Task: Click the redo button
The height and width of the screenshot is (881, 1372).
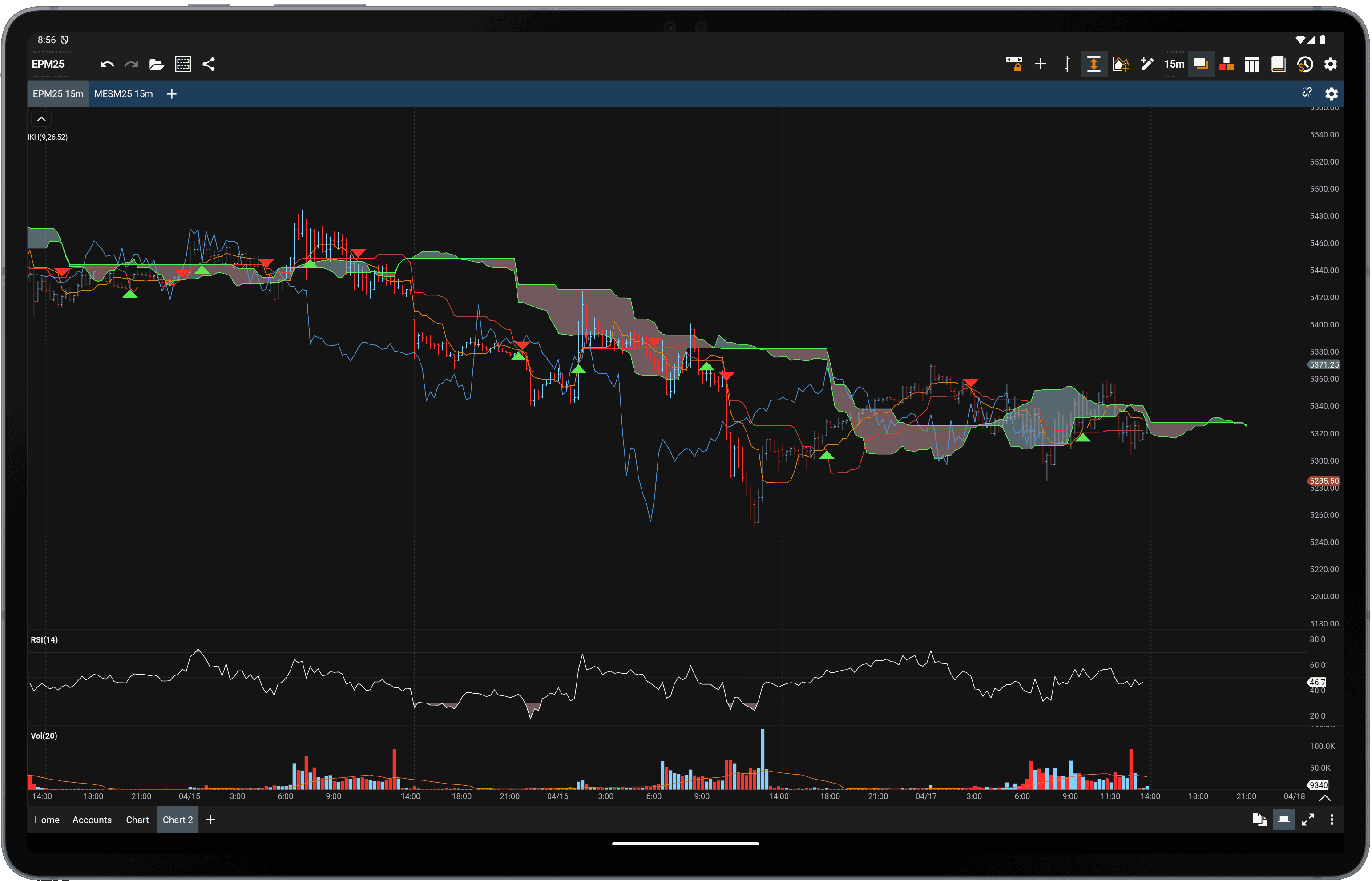Action: pos(131,64)
